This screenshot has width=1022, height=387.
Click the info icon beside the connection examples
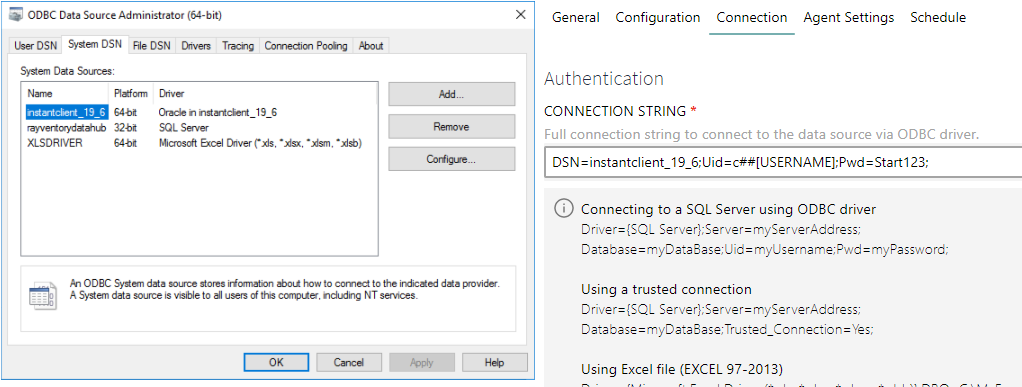[x=562, y=208]
